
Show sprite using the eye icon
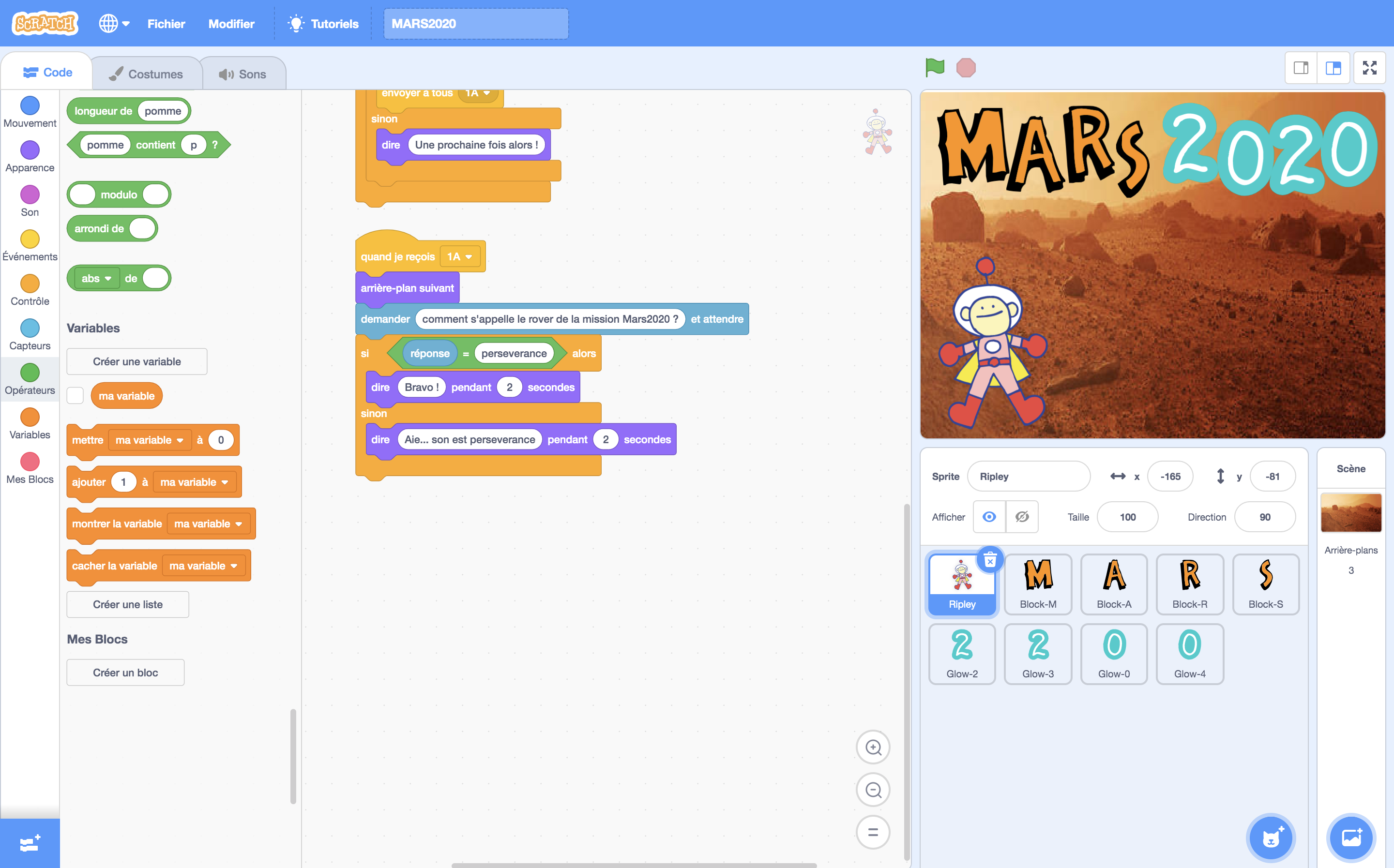click(989, 517)
